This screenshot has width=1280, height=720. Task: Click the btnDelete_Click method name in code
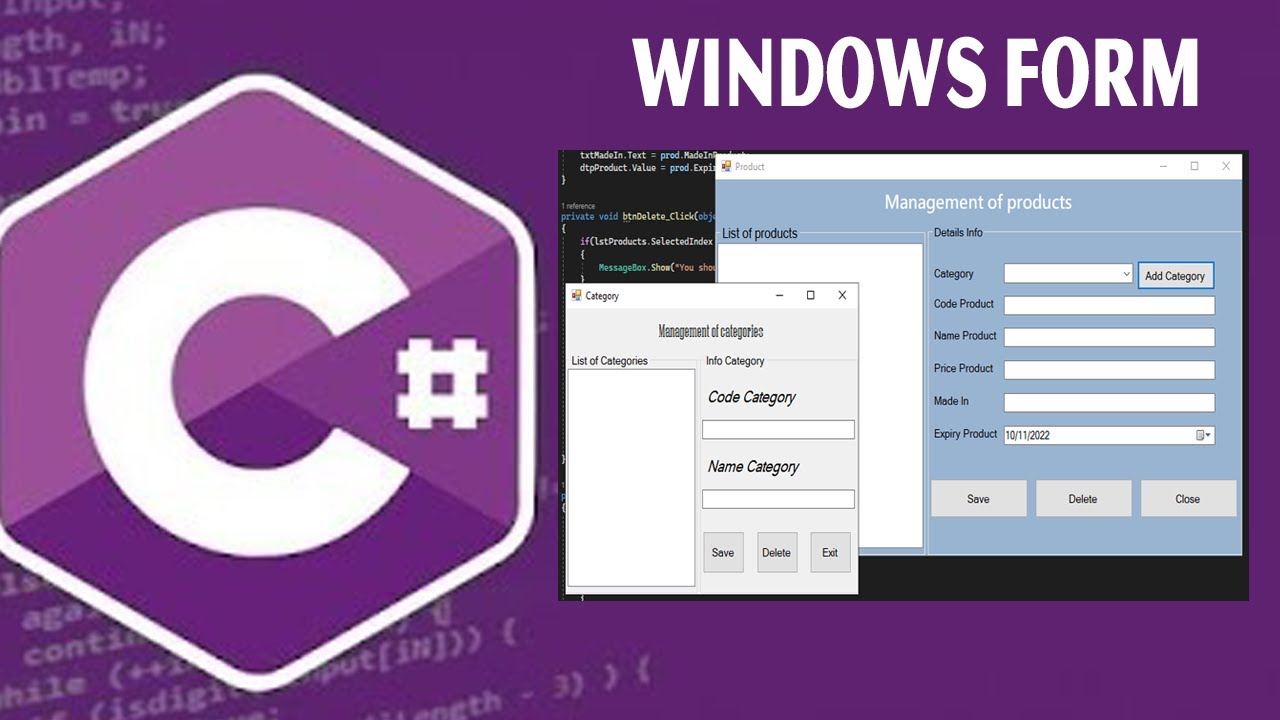658,215
